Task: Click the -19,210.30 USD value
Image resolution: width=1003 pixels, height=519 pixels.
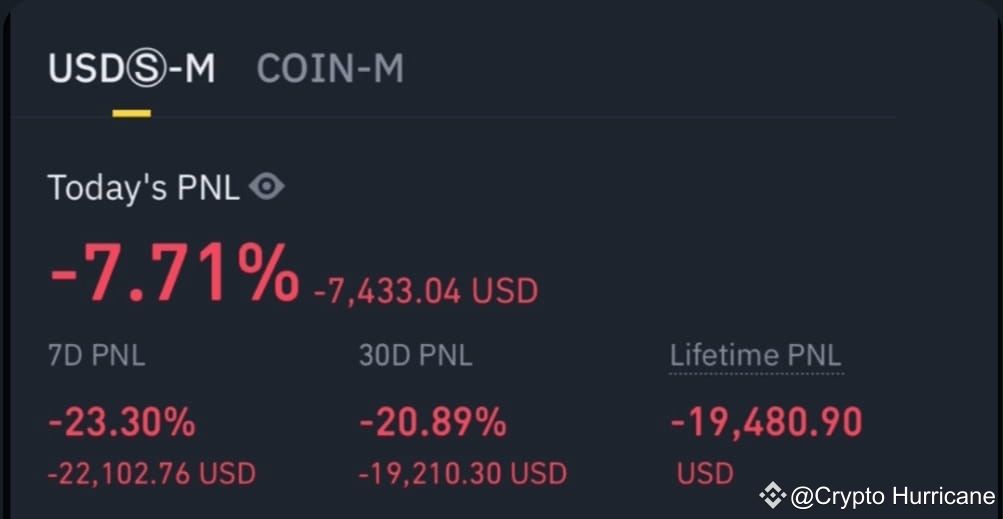Action: 462,474
